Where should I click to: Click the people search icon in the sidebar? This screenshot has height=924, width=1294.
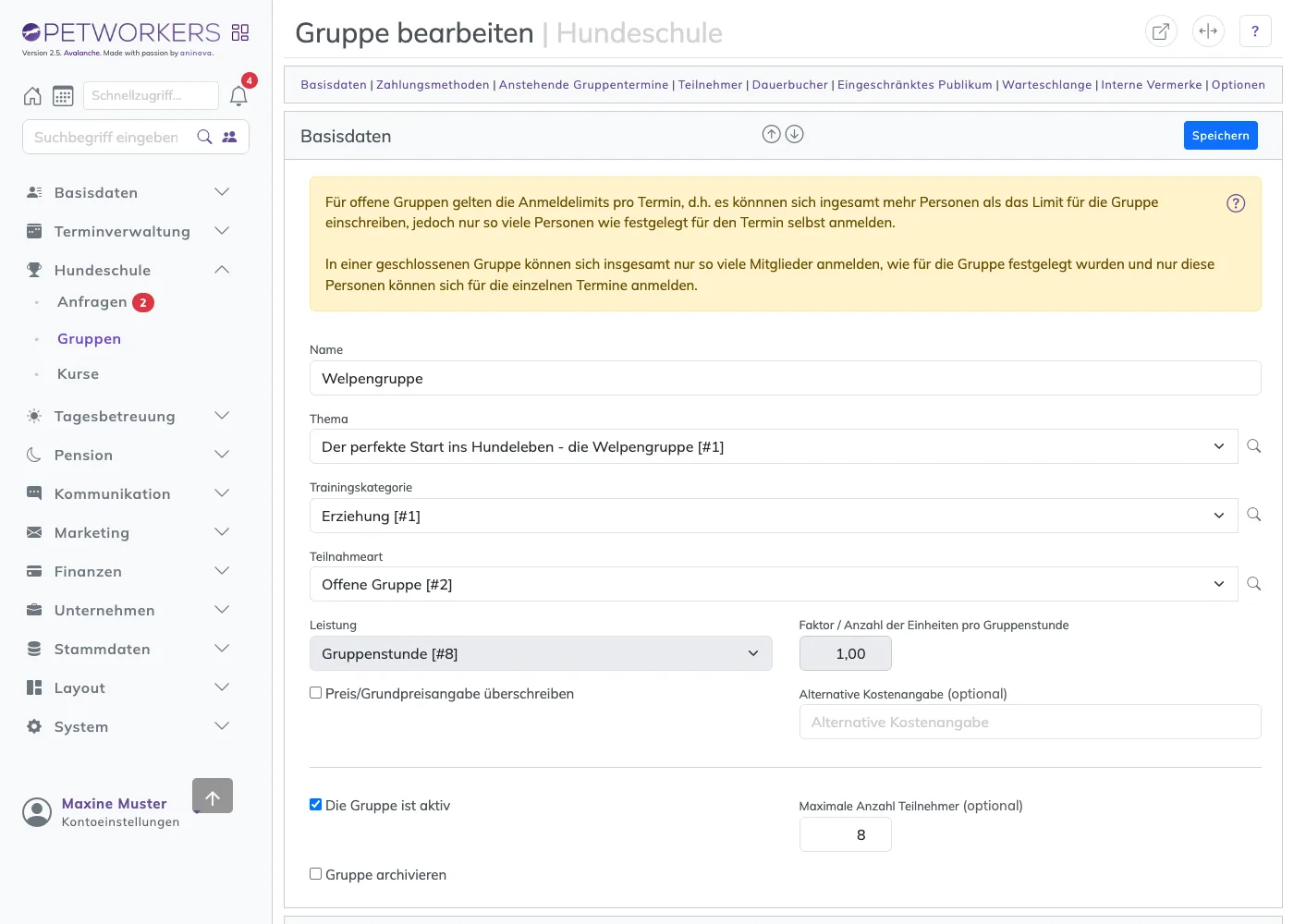coord(230,137)
